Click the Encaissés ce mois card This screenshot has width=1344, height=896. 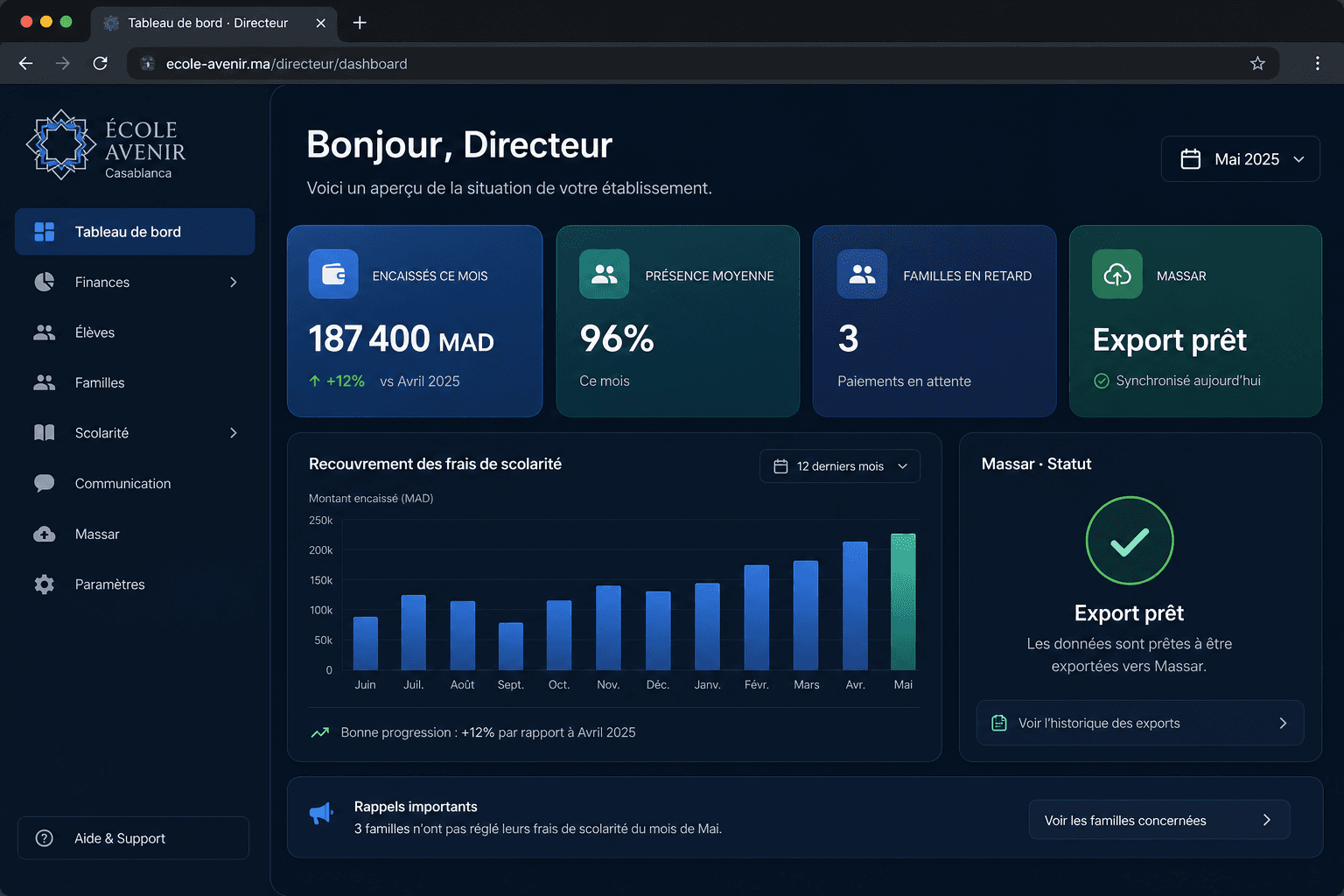415,321
